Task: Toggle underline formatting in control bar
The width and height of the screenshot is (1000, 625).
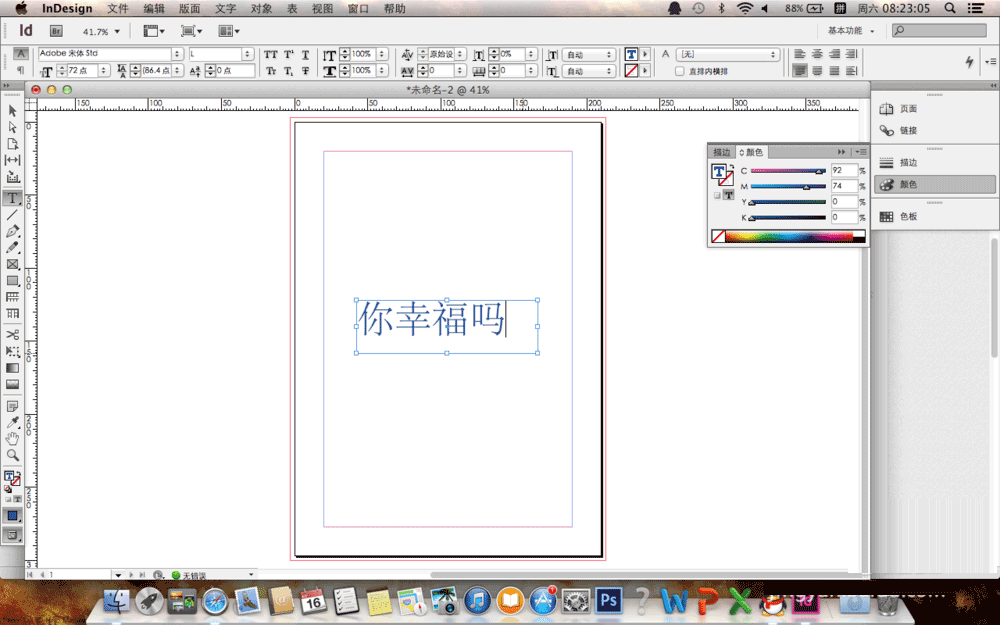Action: click(305, 53)
